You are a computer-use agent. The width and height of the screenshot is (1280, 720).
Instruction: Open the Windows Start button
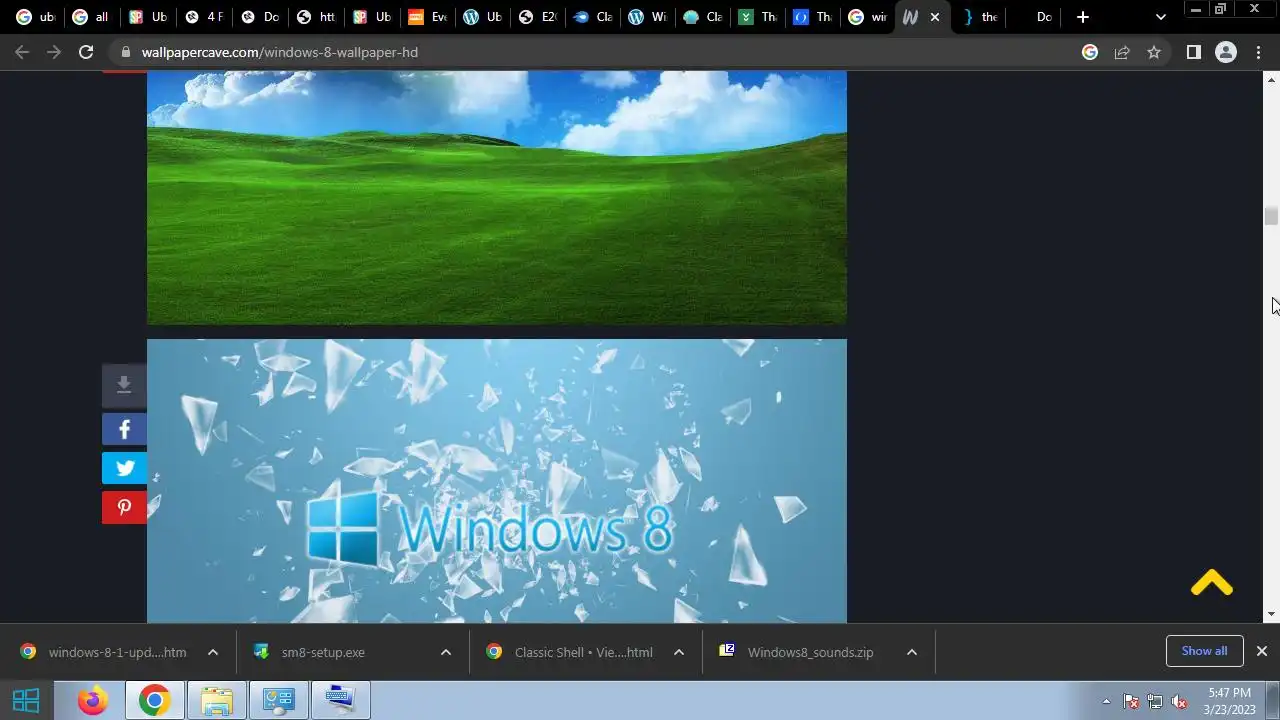[26, 700]
